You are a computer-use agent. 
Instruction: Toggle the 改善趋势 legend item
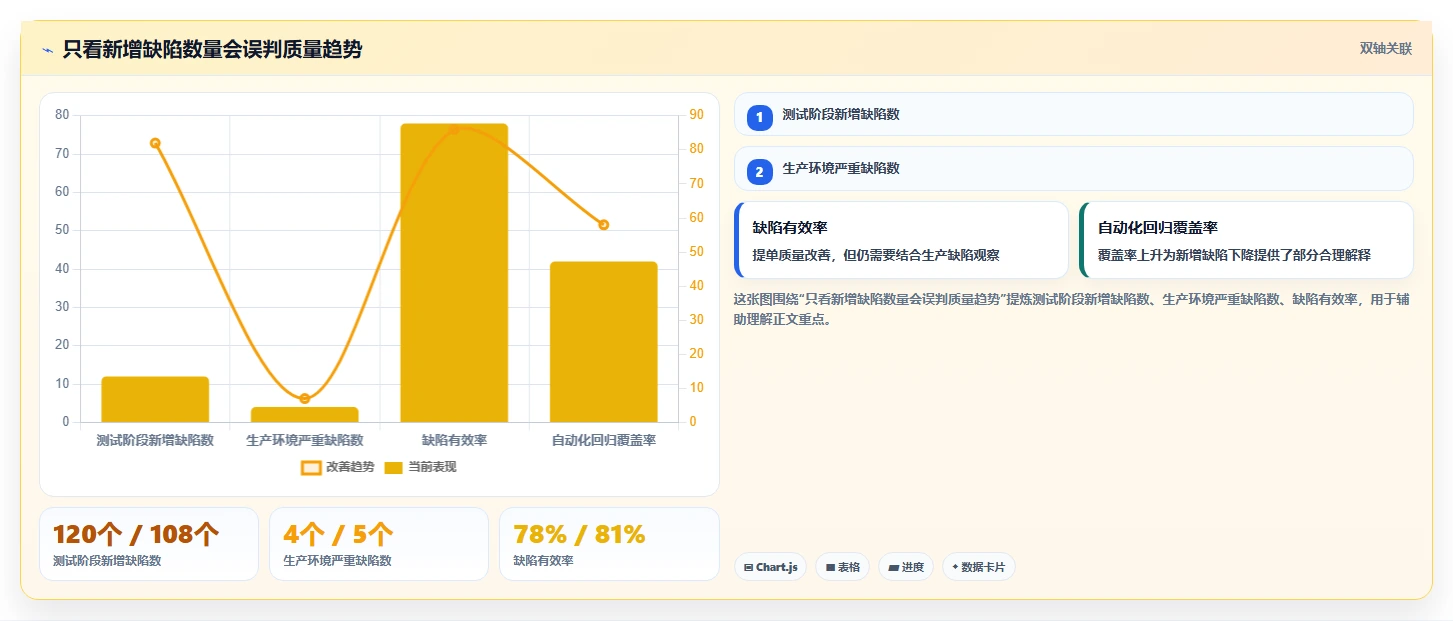(337, 467)
